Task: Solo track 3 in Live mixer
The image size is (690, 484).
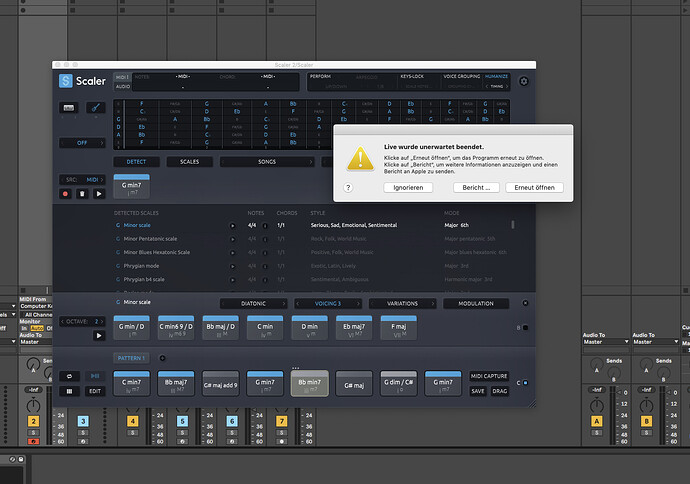Action: pyautogui.click(x=83, y=433)
